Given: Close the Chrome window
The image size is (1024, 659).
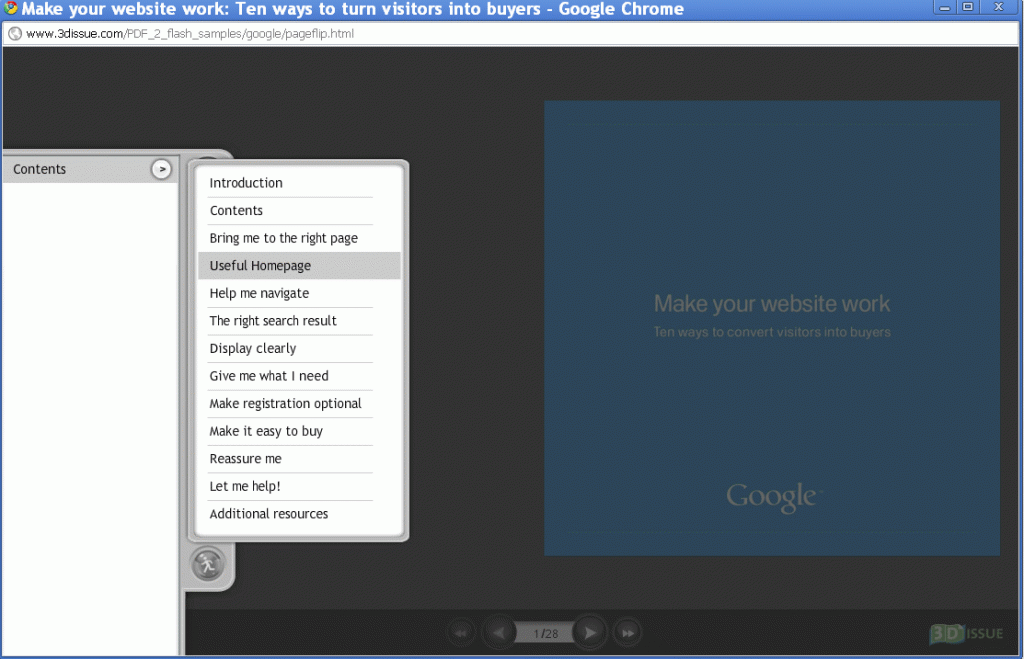Looking at the screenshot, I should coord(999,8).
